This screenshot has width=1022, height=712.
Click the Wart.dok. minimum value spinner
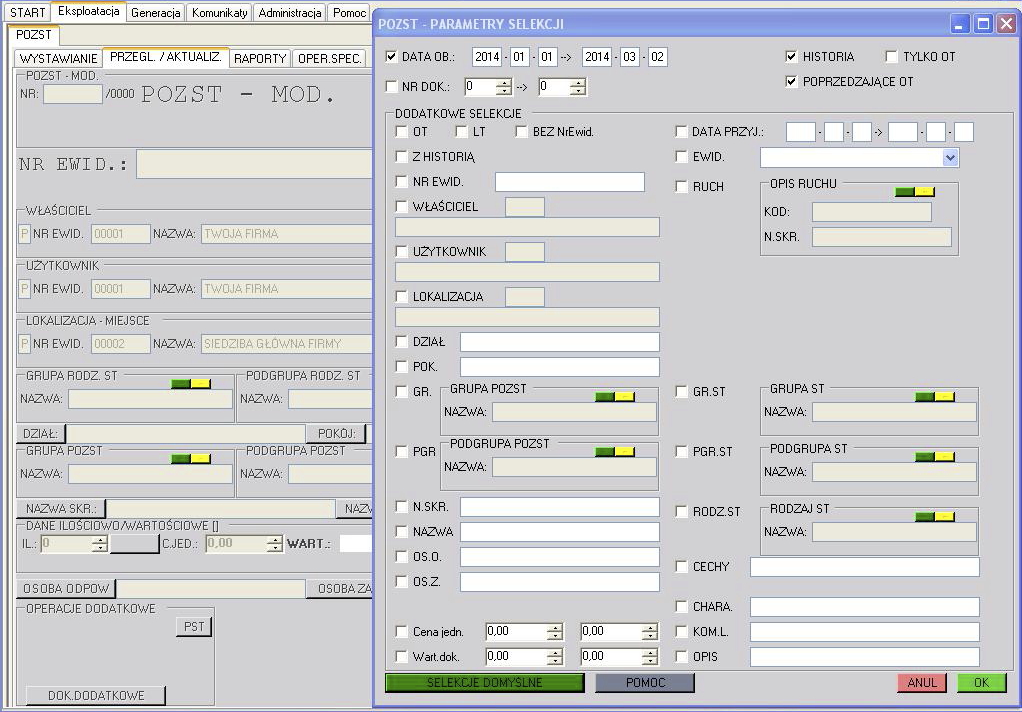(x=555, y=657)
